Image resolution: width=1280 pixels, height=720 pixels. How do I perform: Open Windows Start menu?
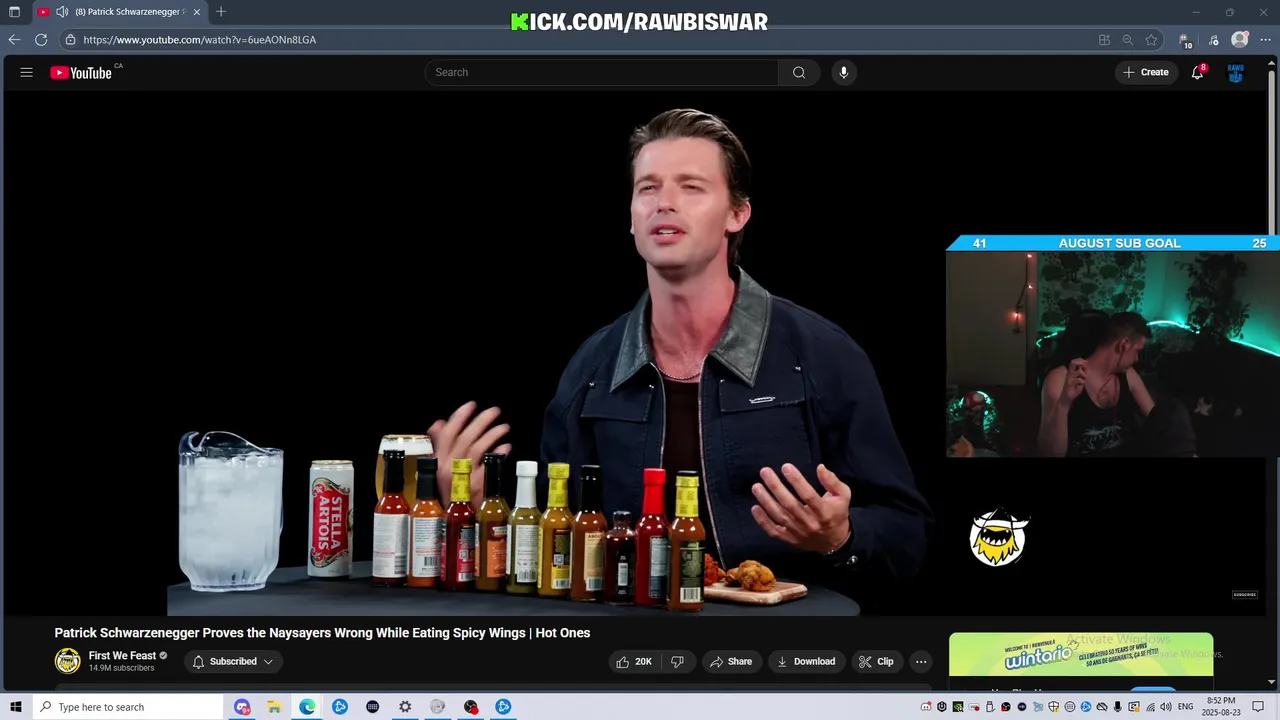click(x=15, y=707)
